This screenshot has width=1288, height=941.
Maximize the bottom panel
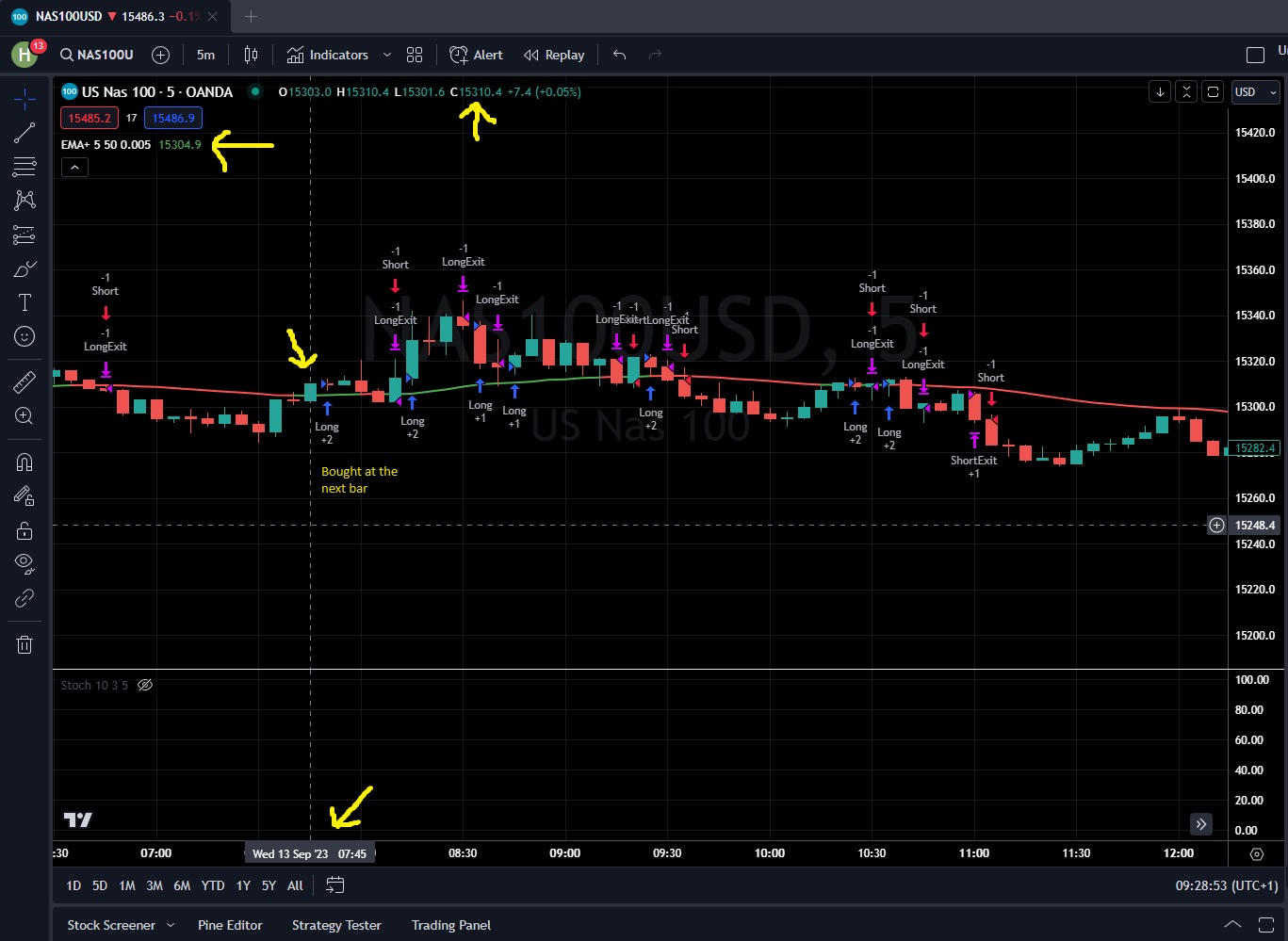(1264, 924)
